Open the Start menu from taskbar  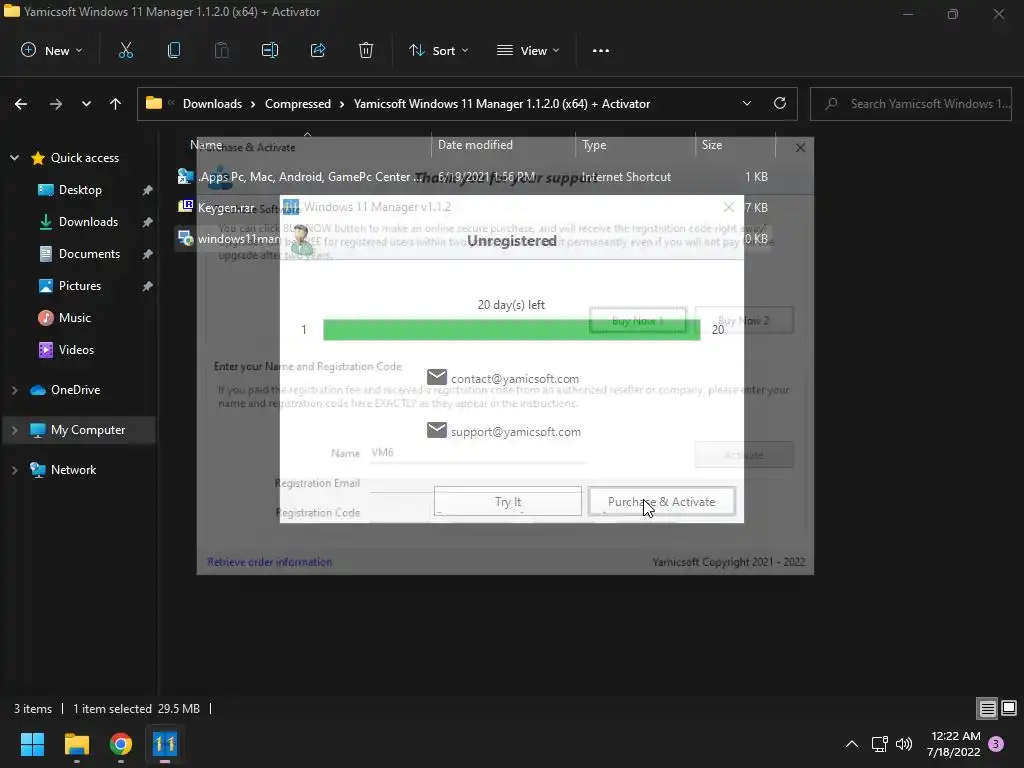[x=32, y=744]
